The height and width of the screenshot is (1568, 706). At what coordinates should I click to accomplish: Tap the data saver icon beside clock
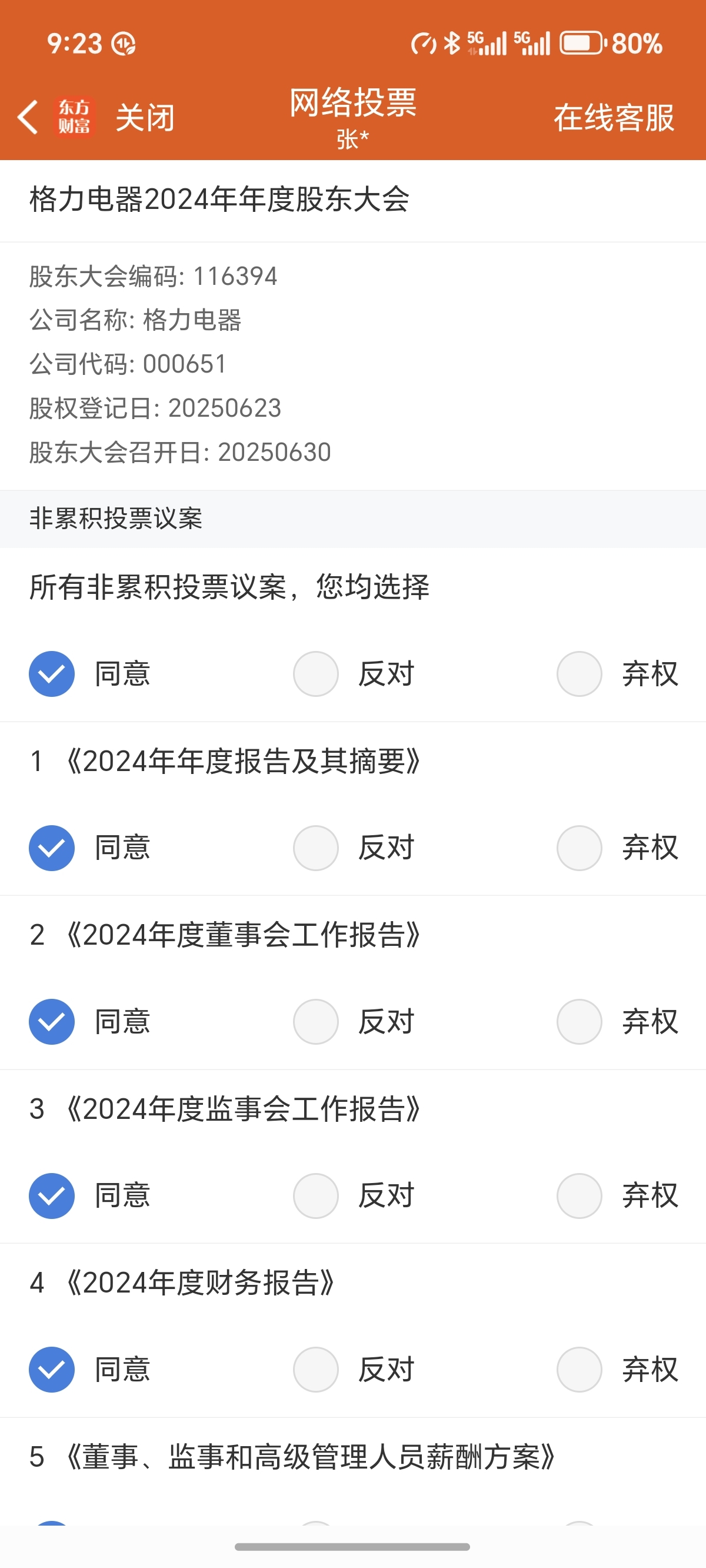pos(124,44)
